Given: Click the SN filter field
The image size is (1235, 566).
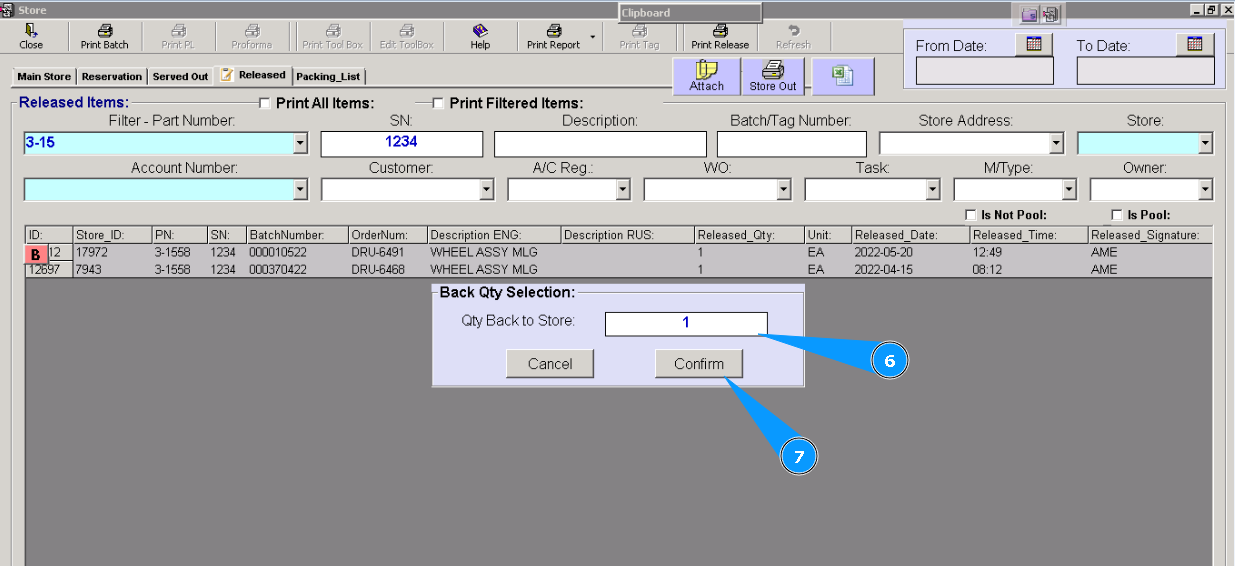Looking at the screenshot, I should tap(401, 143).
